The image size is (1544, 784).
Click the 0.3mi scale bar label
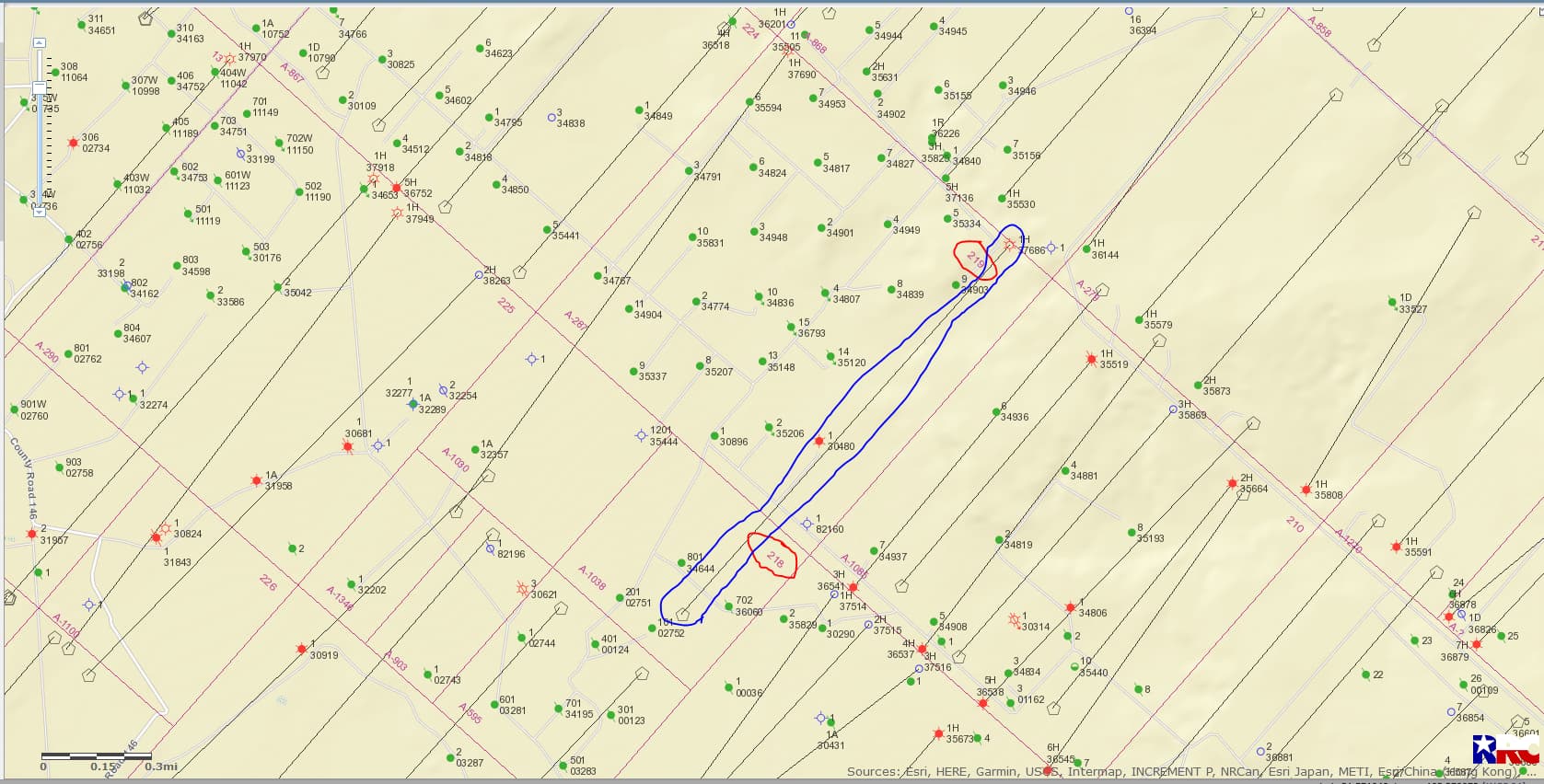tap(160, 766)
